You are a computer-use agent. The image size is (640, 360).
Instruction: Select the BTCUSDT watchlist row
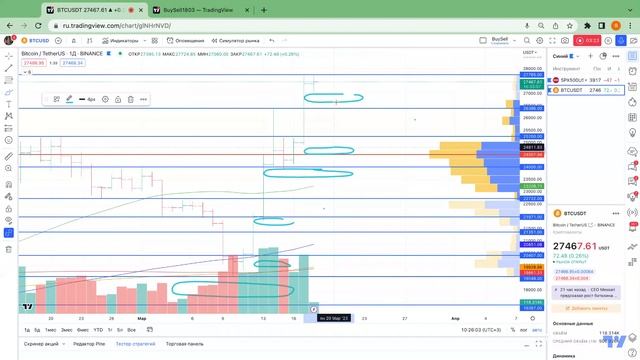pos(586,90)
